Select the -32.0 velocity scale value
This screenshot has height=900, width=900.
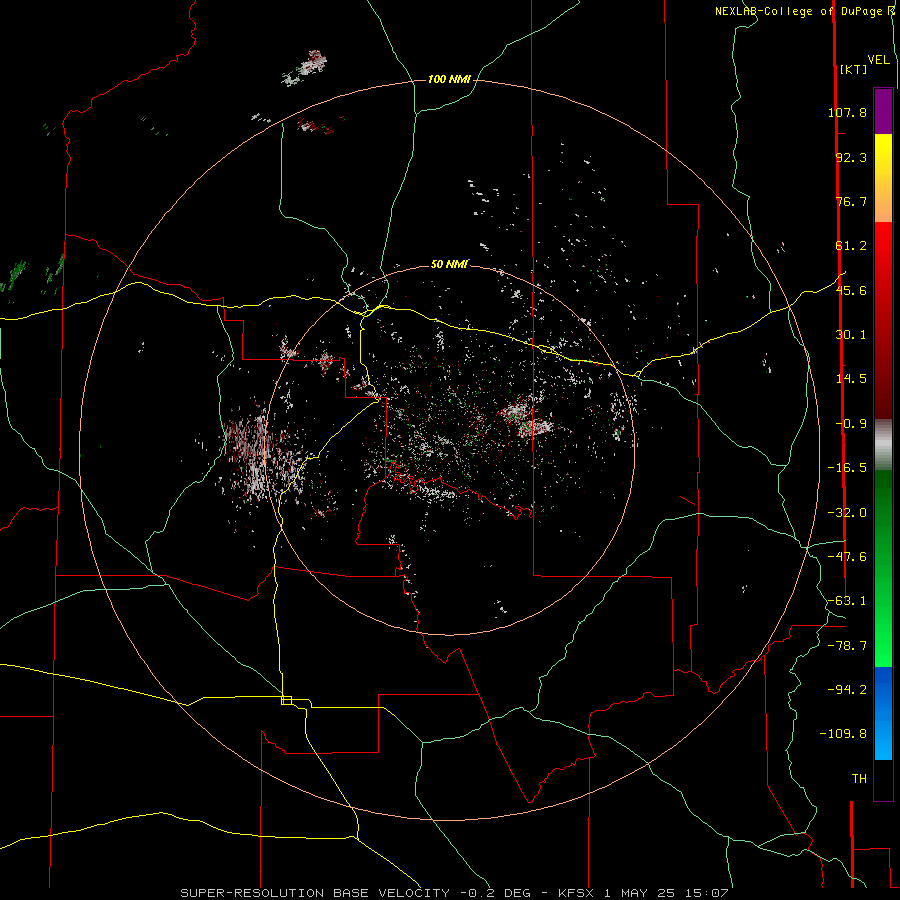point(847,513)
